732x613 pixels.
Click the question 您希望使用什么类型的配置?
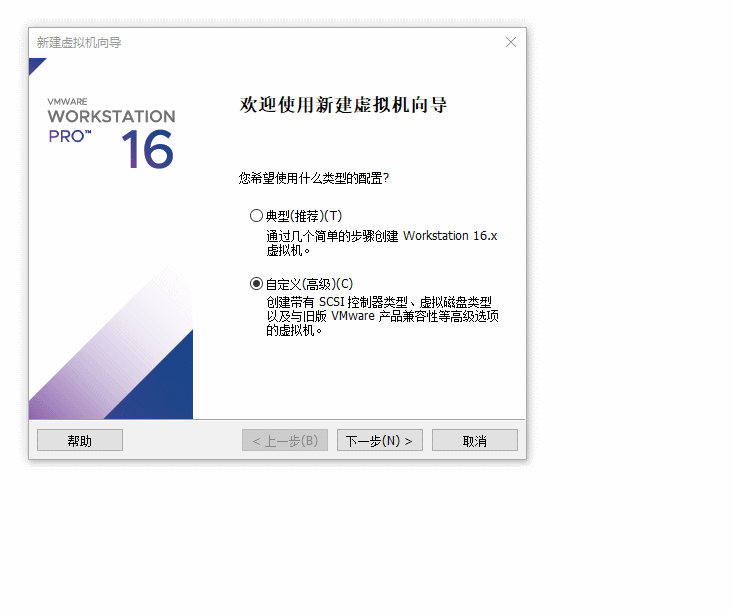(x=314, y=178)
